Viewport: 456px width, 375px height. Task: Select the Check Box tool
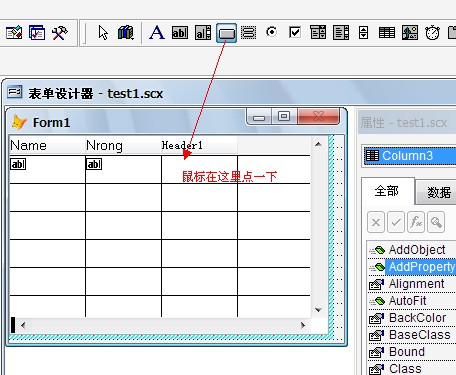click(295, 33)
